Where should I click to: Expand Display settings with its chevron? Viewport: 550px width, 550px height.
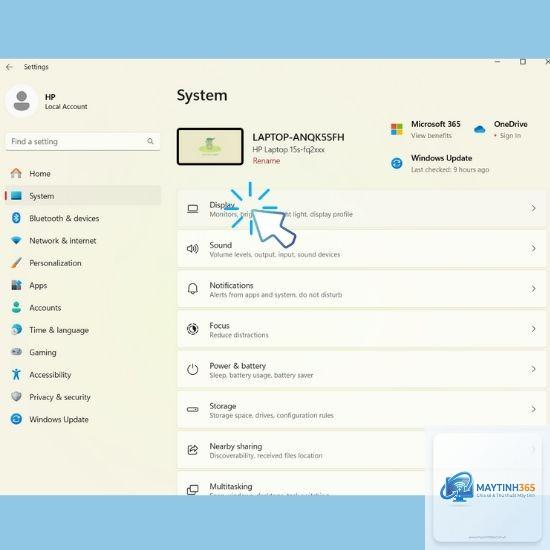pos(533,208)
